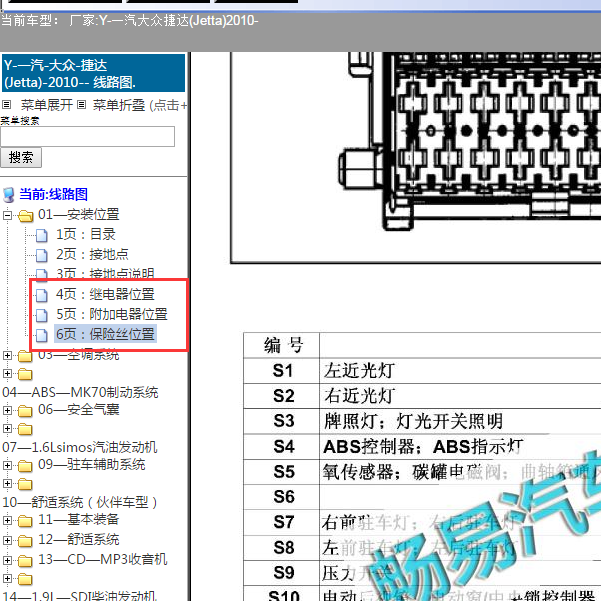The height and width of the screenshot is (601, 601).
Task: Expand the 09—驻车辅助系统 folder
Action: (7, 465)
